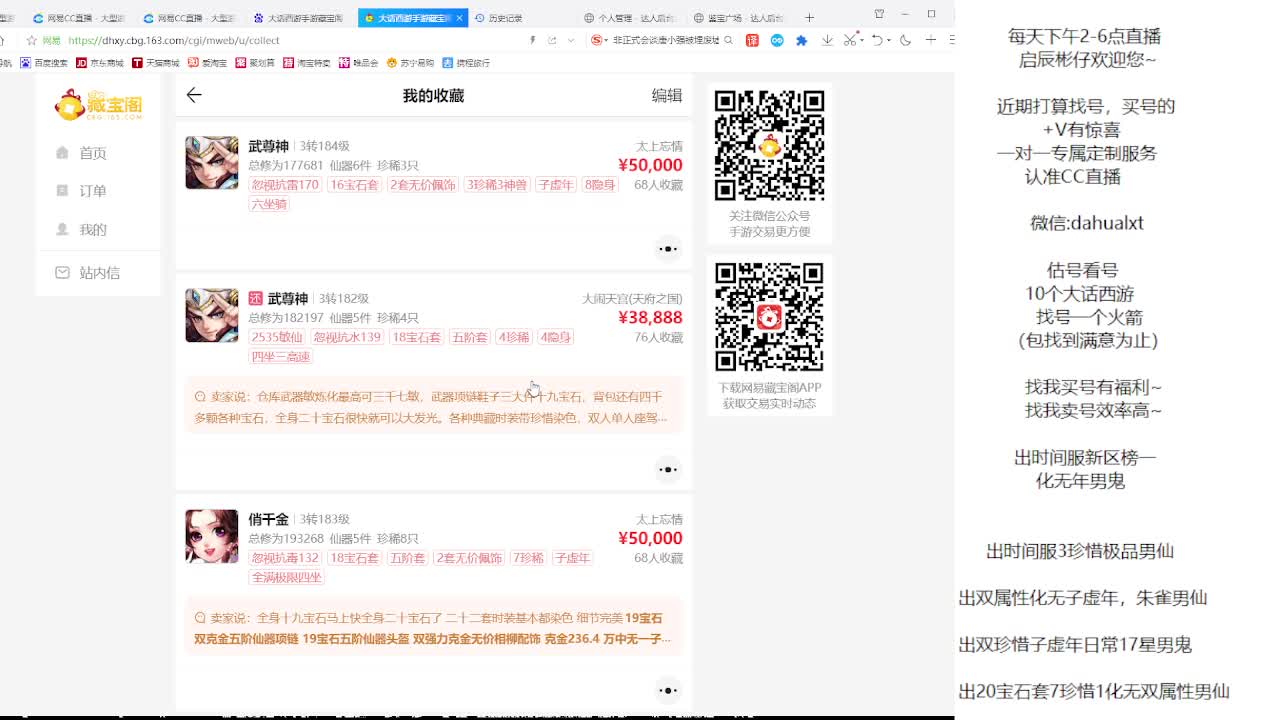Click the search magnifier icon

pyautogui.click(x=728, y=40)
